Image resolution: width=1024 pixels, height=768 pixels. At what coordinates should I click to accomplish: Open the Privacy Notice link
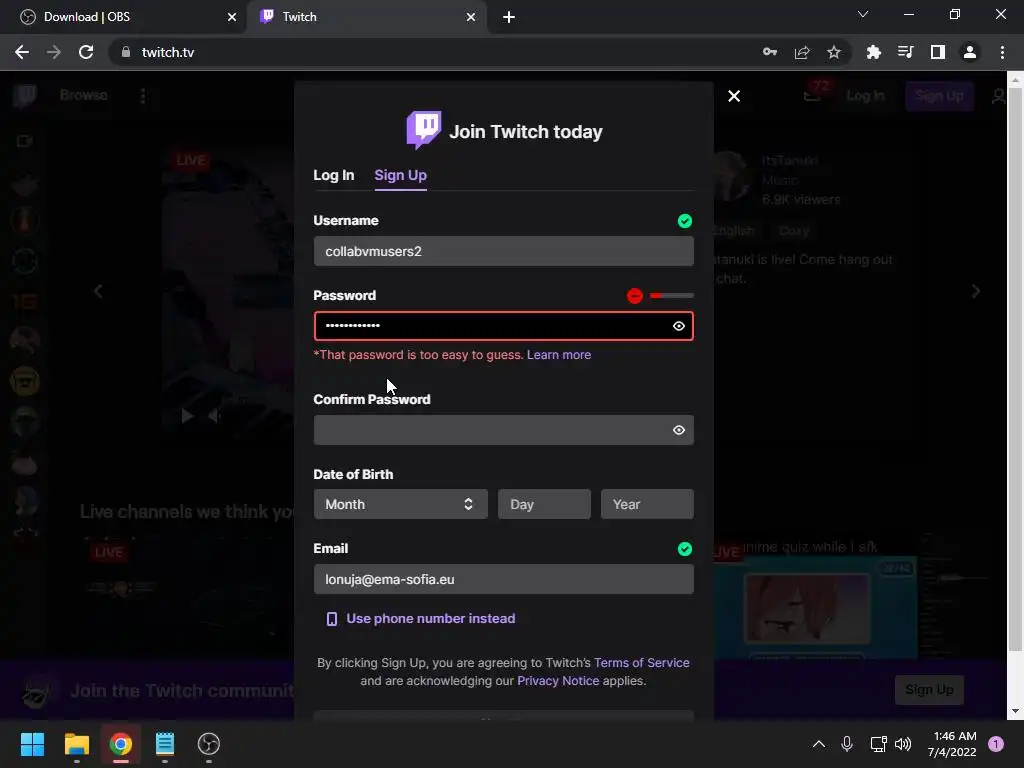pyautogui.click(x=558, y=680)
